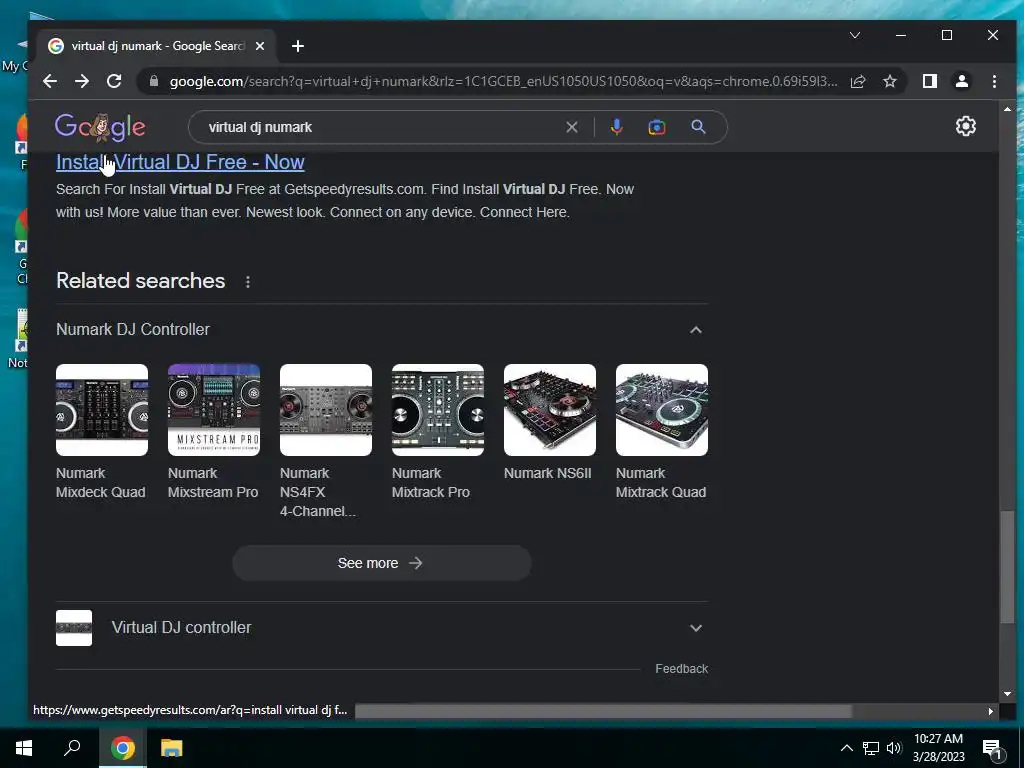1024x768 pixels.
Task: Open the Numark Mixtrack Pro thumbnail
Action: click(438, 409)
